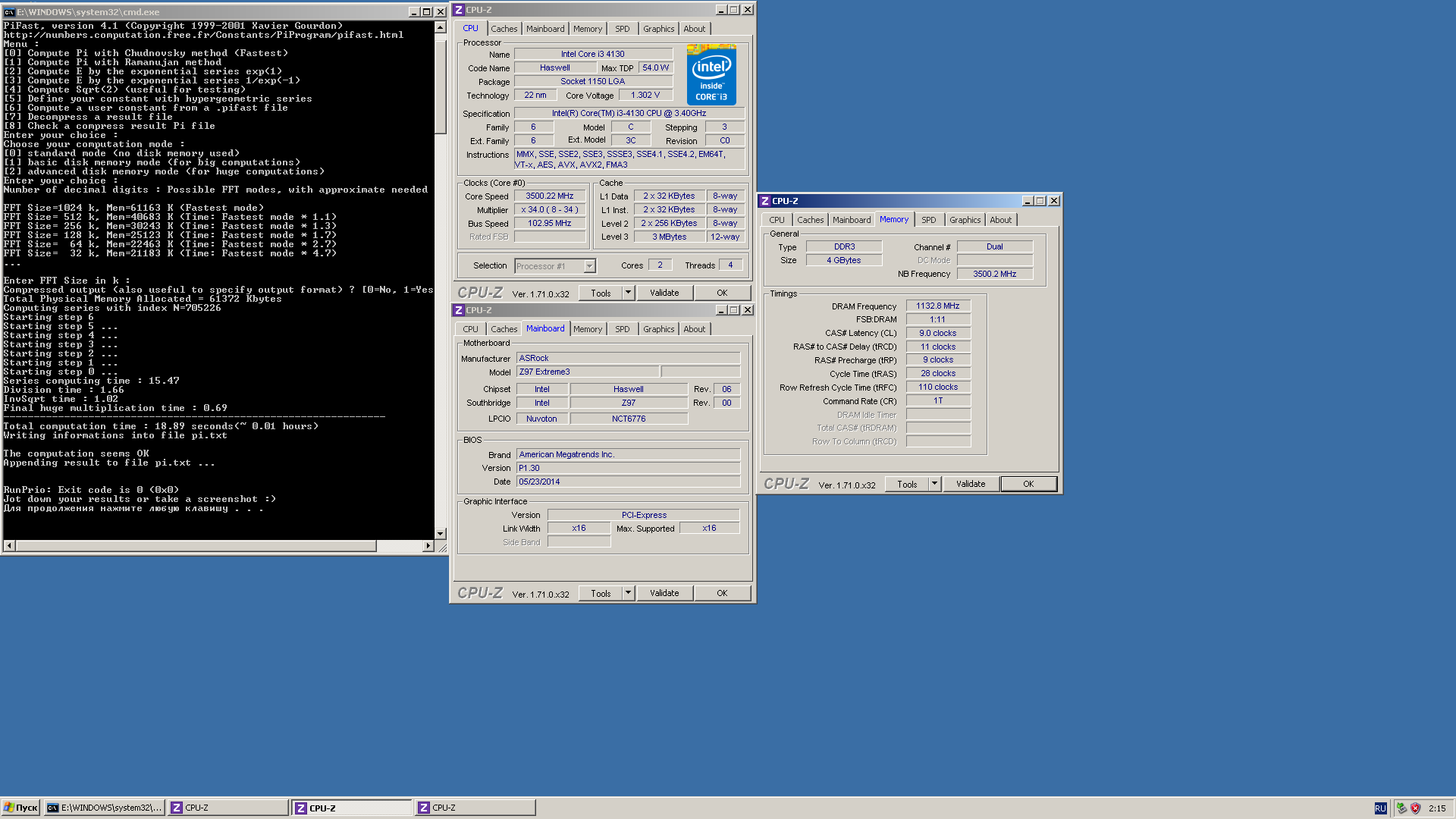
Task: Click the cmd vertical scrollbar up arrow
Action: coord(440,27)
